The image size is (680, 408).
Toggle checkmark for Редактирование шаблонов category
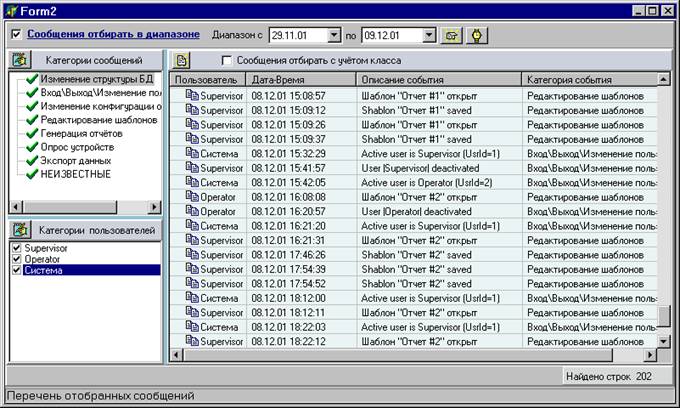click(32, 120)
